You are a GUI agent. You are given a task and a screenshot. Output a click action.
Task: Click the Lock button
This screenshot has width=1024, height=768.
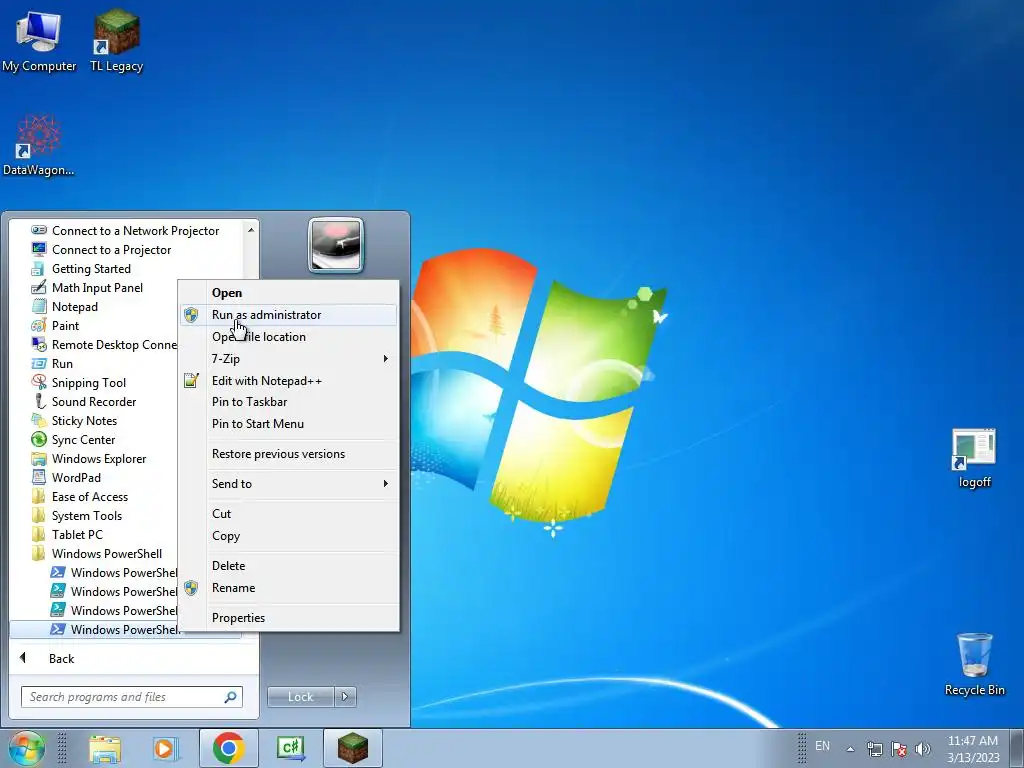pyautogui.click(x=300, y=697)
